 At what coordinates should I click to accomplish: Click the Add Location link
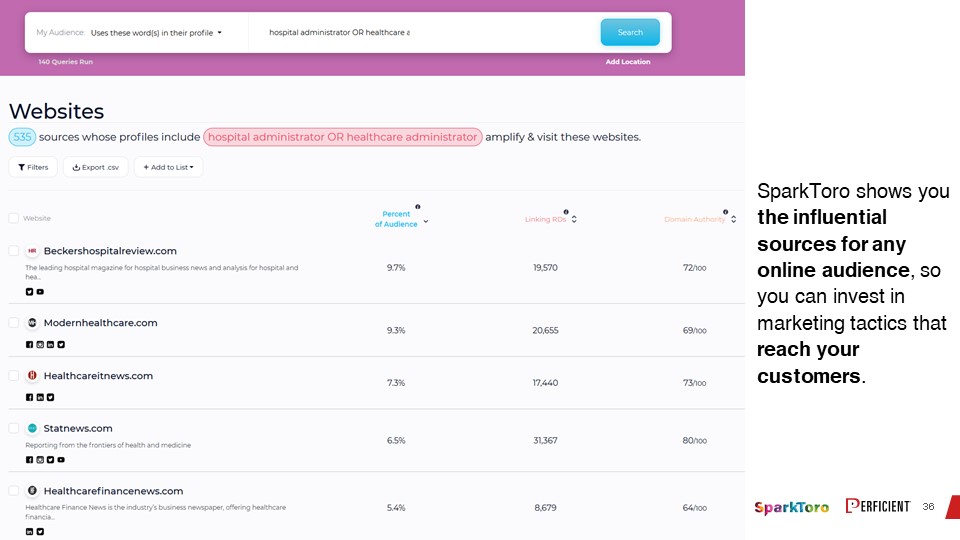(x=628, y=62)
